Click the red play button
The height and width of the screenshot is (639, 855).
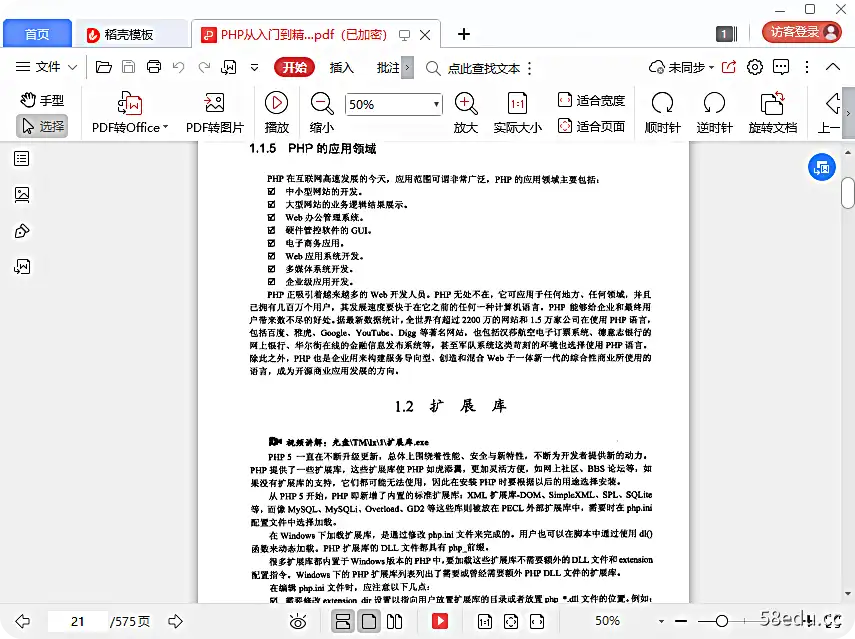coord(439,621)
